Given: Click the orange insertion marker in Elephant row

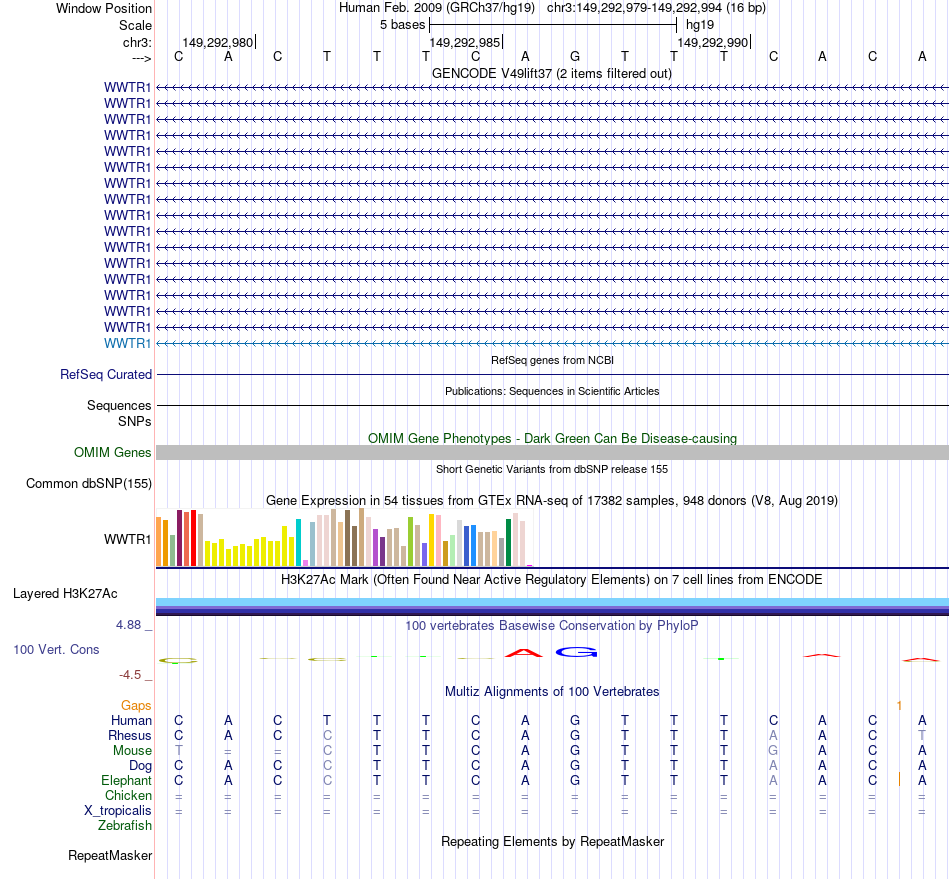Looking at the screenshot, I should pos(899,780).
